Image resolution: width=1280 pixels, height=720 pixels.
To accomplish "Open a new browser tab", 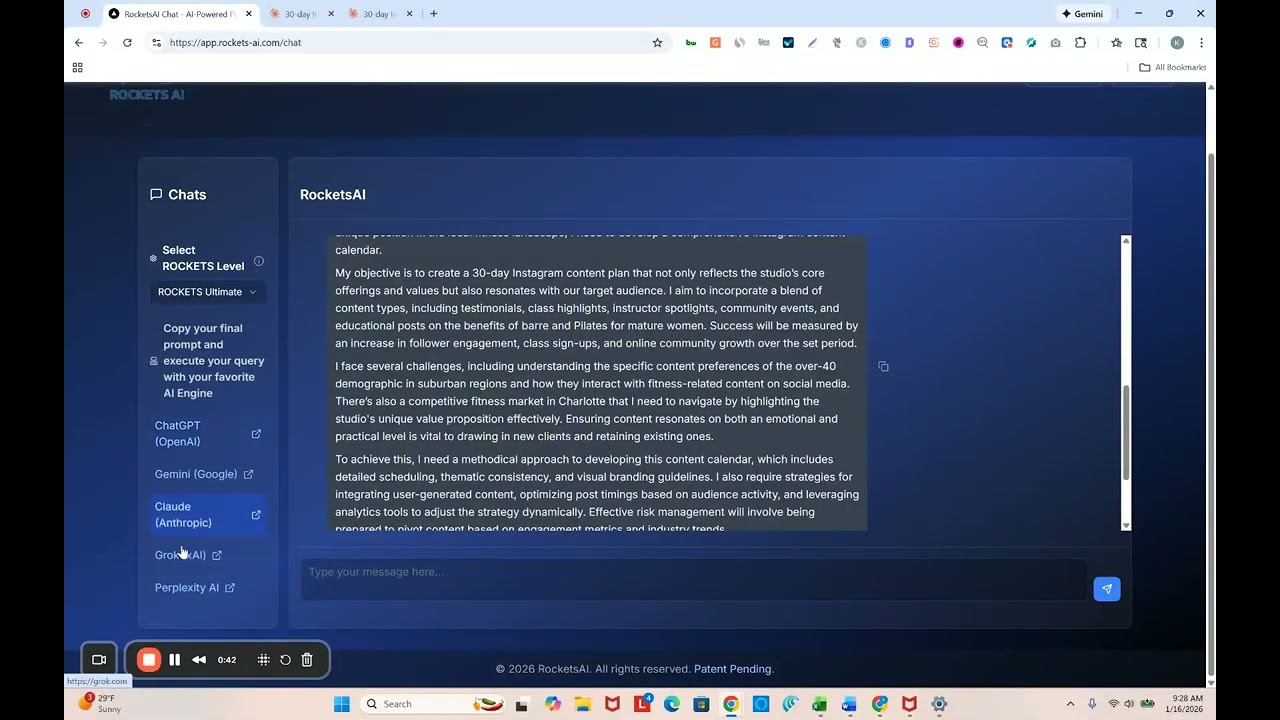I will click(433, 14).
